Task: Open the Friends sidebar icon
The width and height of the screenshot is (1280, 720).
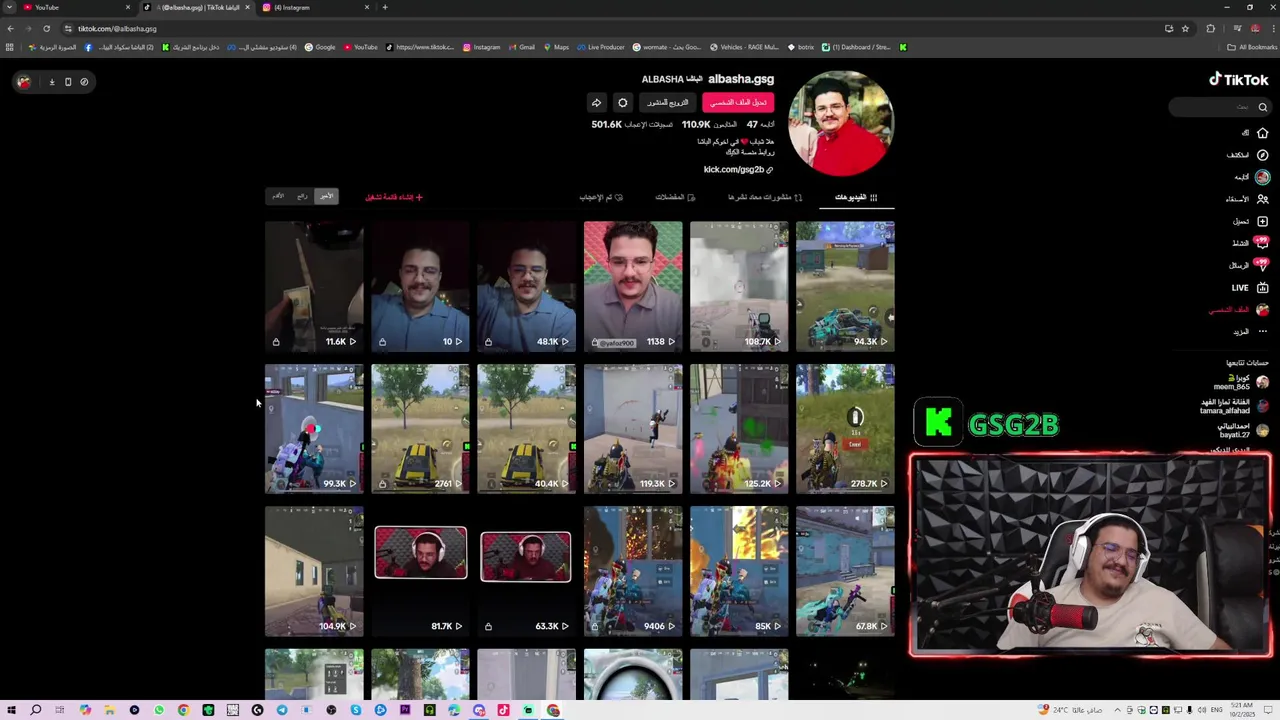Action: pyautogui.click(x=1262, y=199)
